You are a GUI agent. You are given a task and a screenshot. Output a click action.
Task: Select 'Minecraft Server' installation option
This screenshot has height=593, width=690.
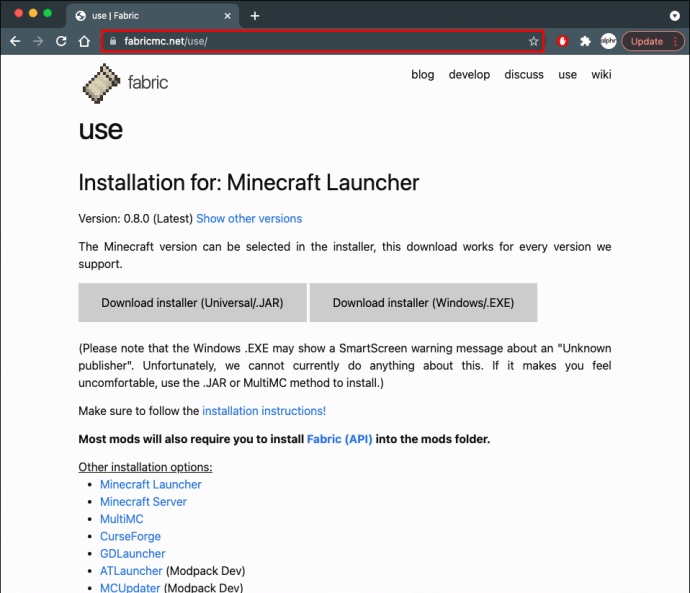click(x=143, y=501)
